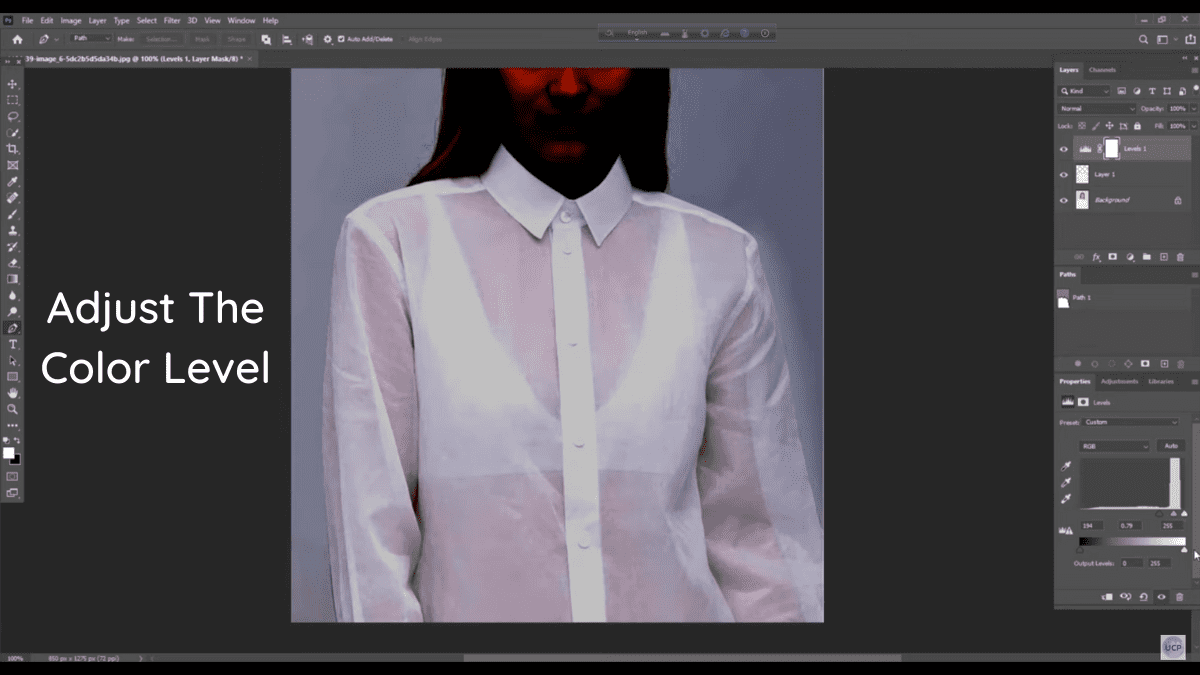Hide the Levels 1 layer
This screenshot has width=1200, height=675.
click(1064, 148)
